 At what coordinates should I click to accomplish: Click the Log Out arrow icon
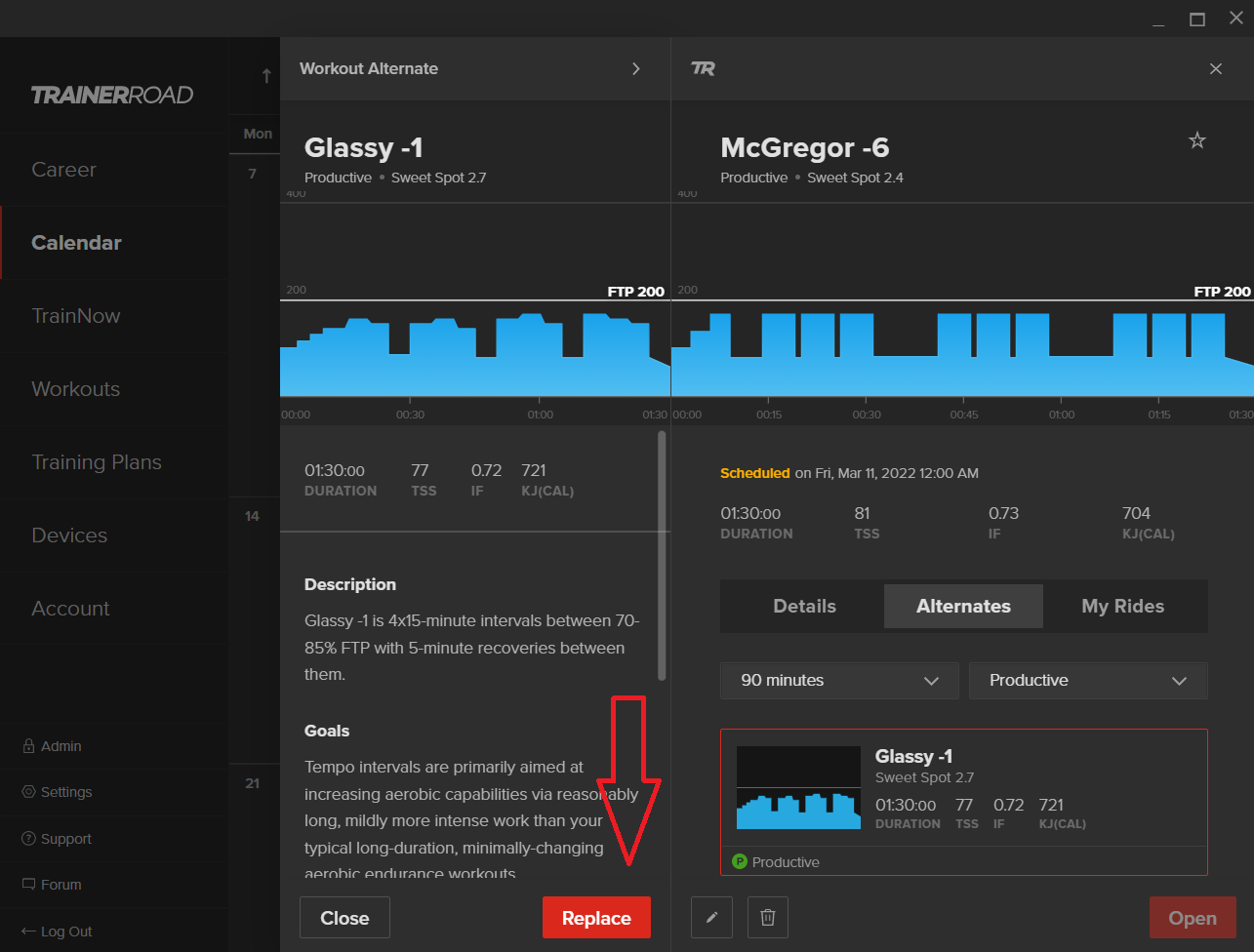(x=29, y=932)
